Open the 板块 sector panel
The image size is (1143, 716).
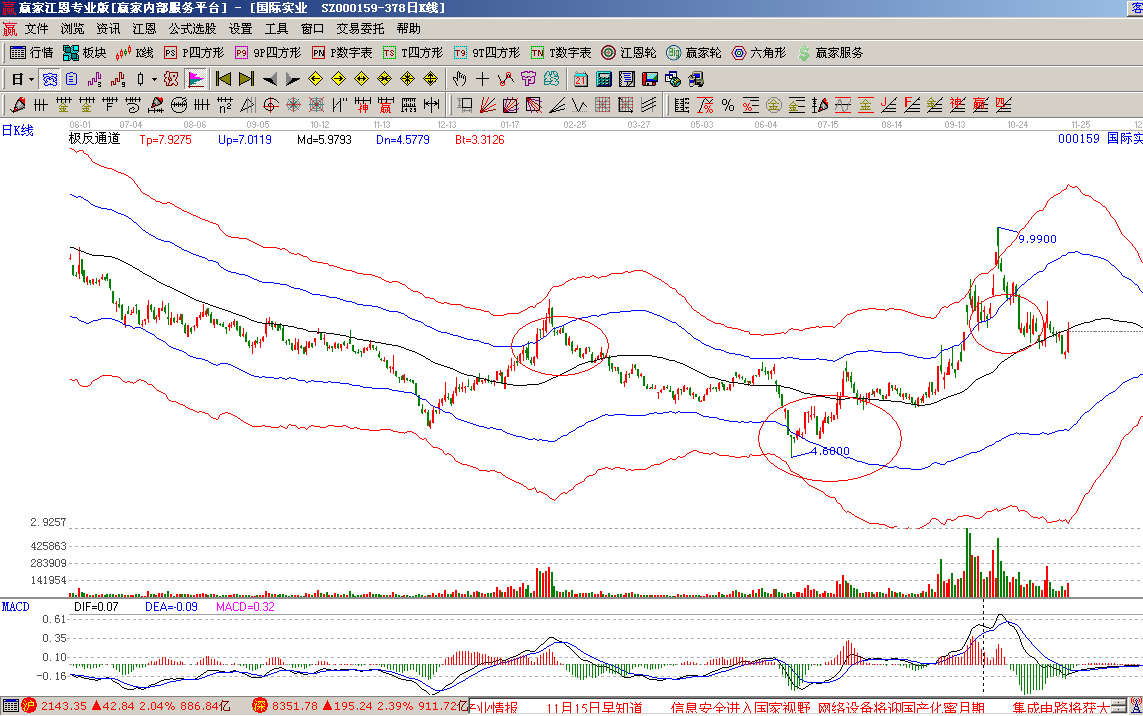click(x=84, y=53)
